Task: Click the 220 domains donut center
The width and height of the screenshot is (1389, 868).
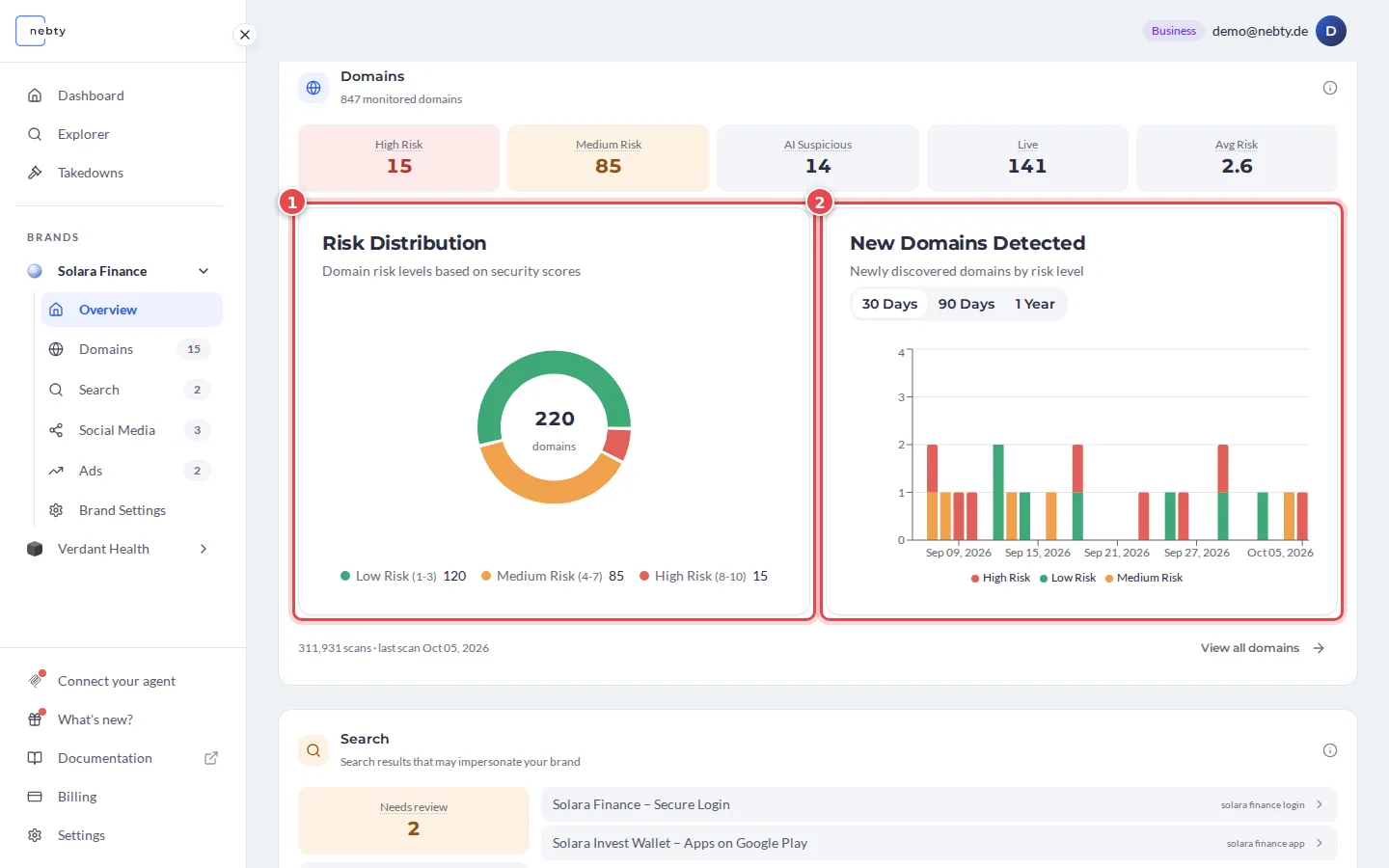Action: 555,429
